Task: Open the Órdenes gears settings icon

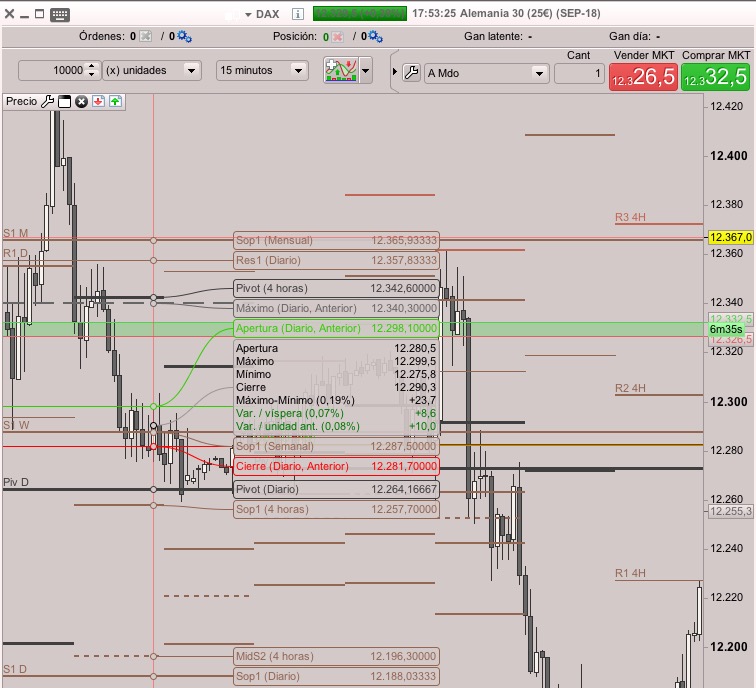Action: [x=184, y=36]
